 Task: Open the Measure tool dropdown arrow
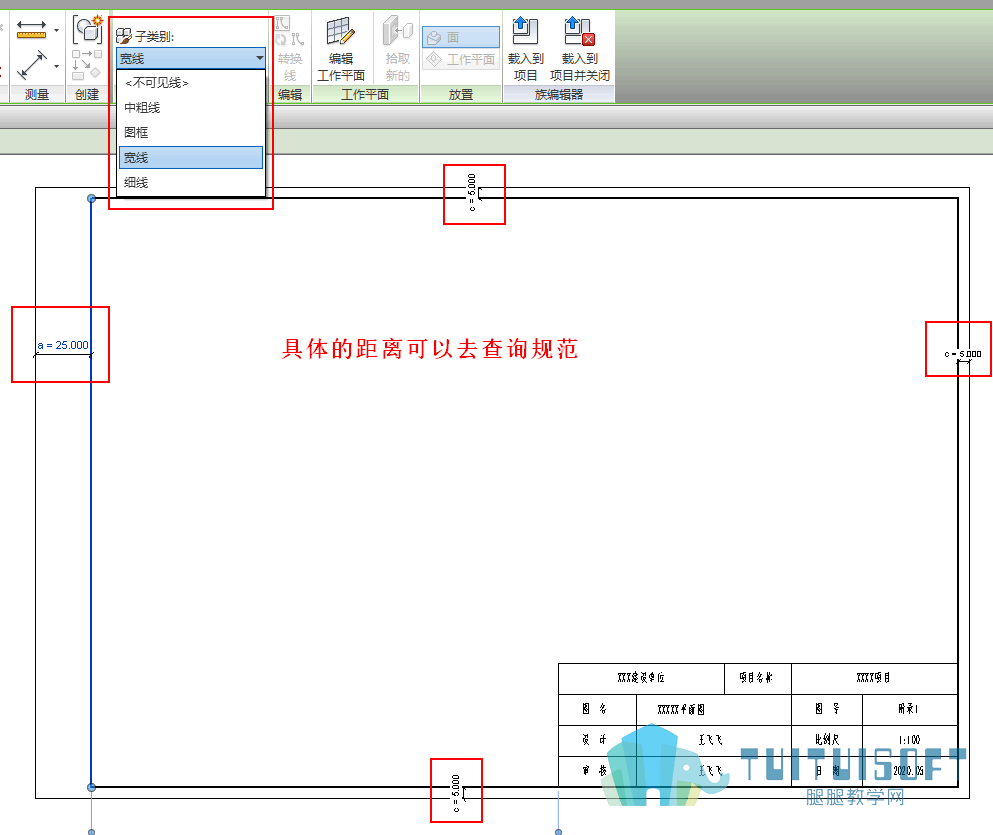coord(56,30)
